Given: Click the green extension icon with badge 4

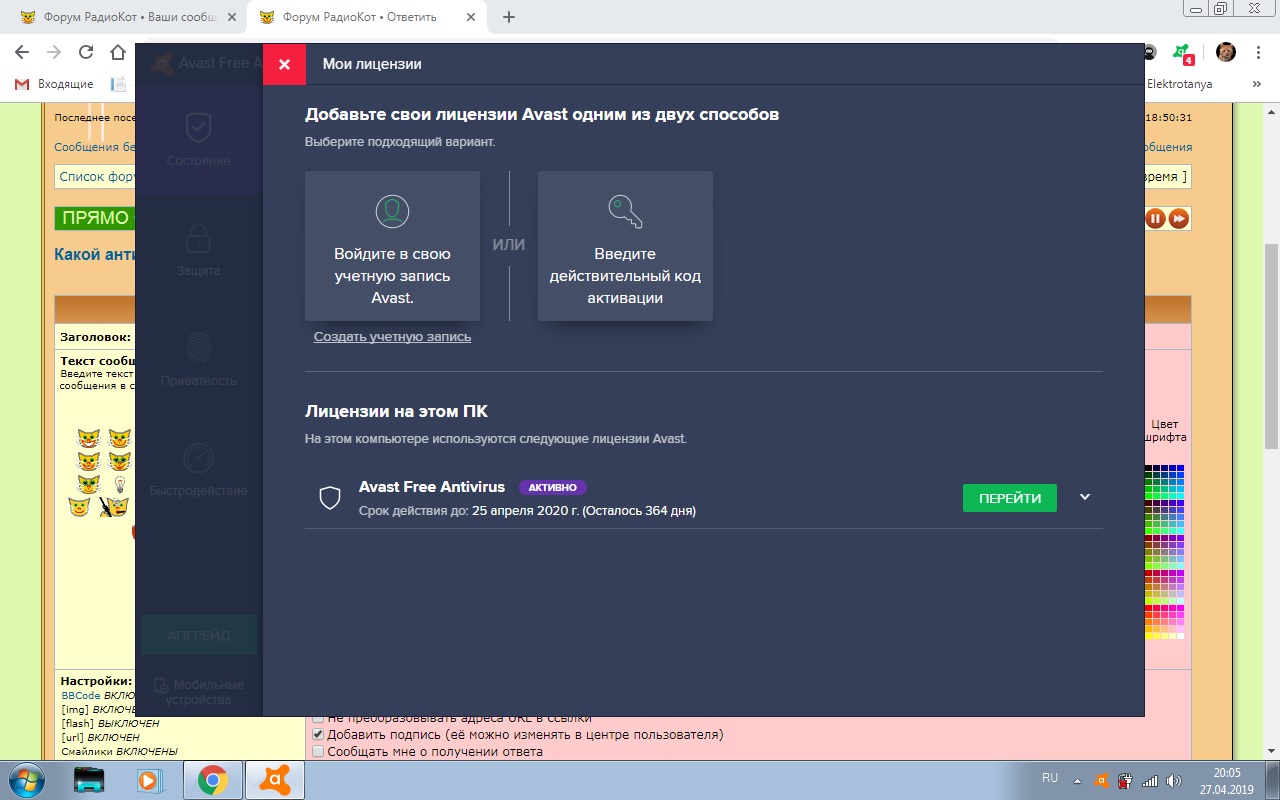Looking at the screenshot, I should [x=1183, y=52].
